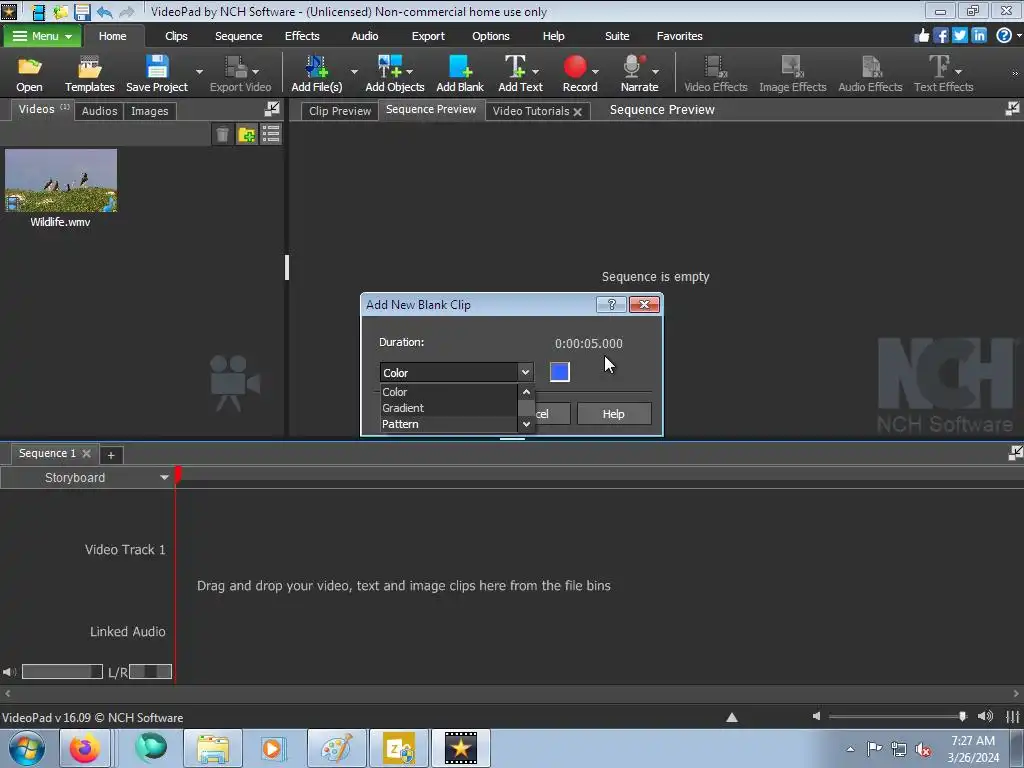Click the duration field 0:00:05.000
The image size is (1024, 768).
coord(588,344)
